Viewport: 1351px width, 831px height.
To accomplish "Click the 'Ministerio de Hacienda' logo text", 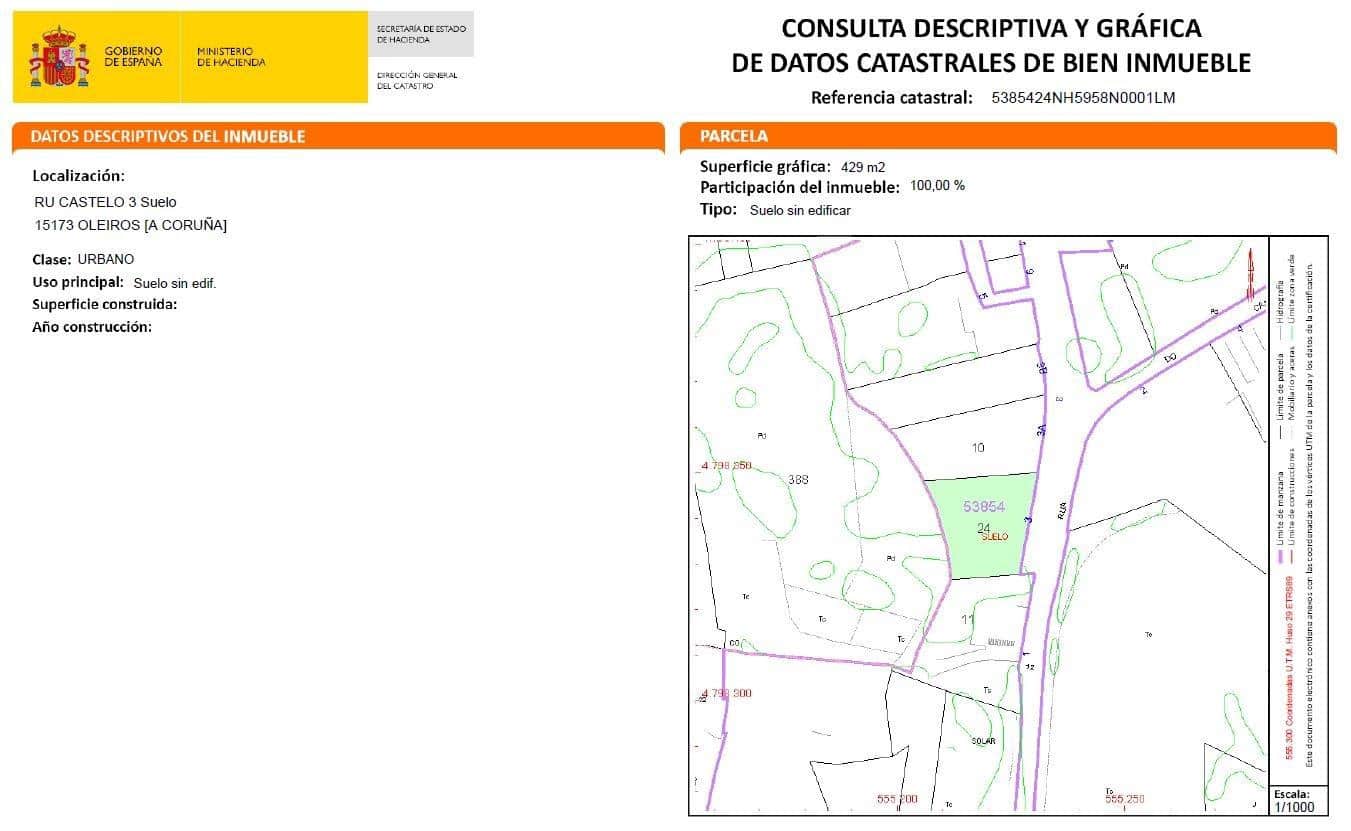I will tap(231, 57).
